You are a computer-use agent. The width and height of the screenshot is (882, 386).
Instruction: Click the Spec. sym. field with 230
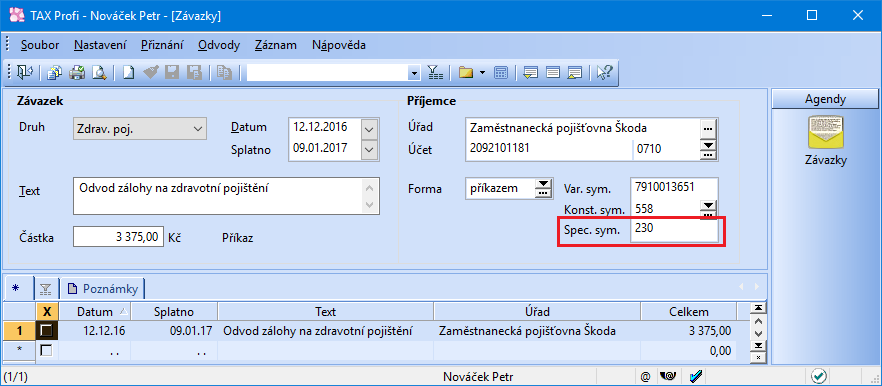(674, 230)
